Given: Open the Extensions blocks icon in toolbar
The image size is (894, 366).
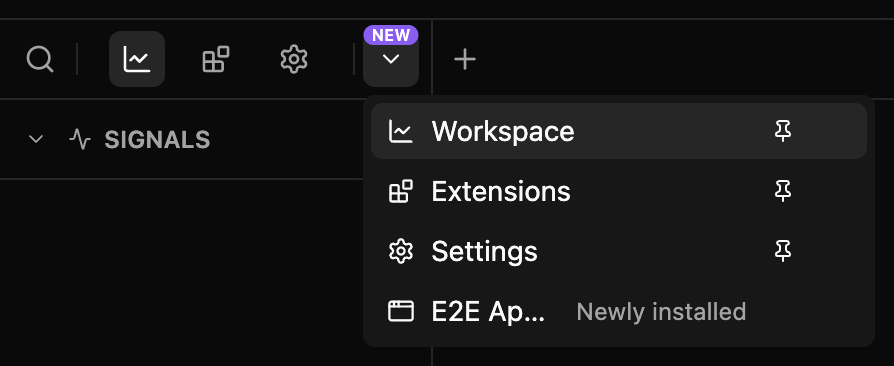Looking at the screenshot, I should pyautogui.click(x=216, y=59).
